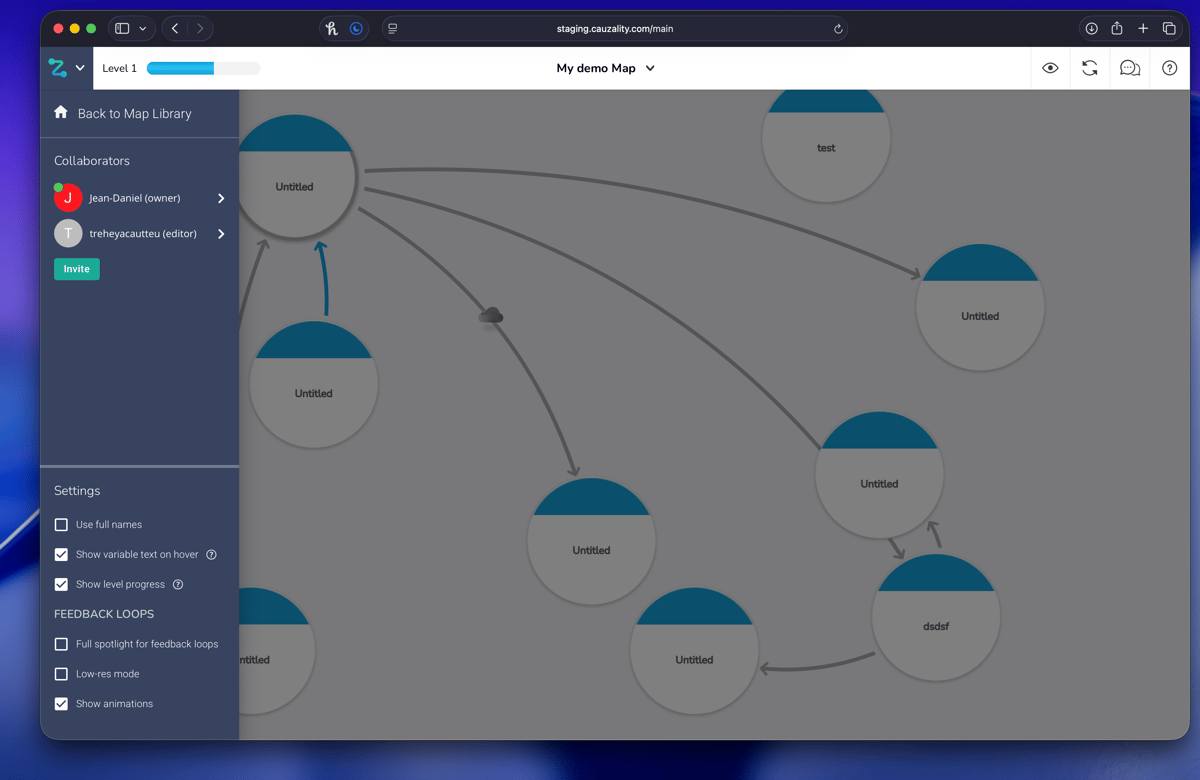Open help for Show level progress

coord(178,584)
